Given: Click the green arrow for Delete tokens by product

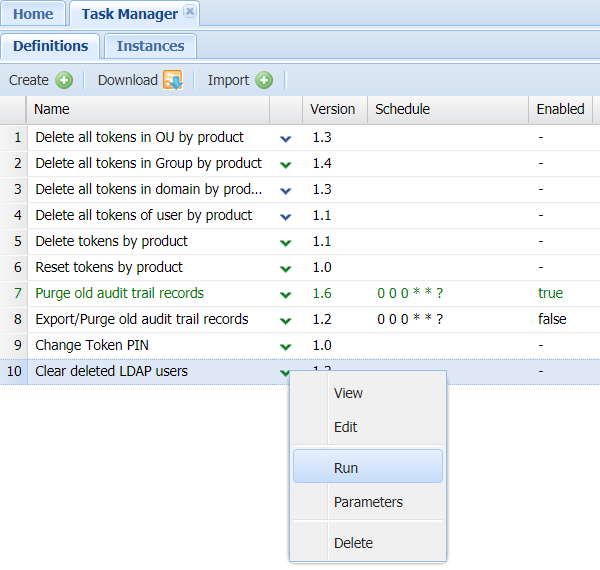Looking at the screenshot, I should [286, 242].
